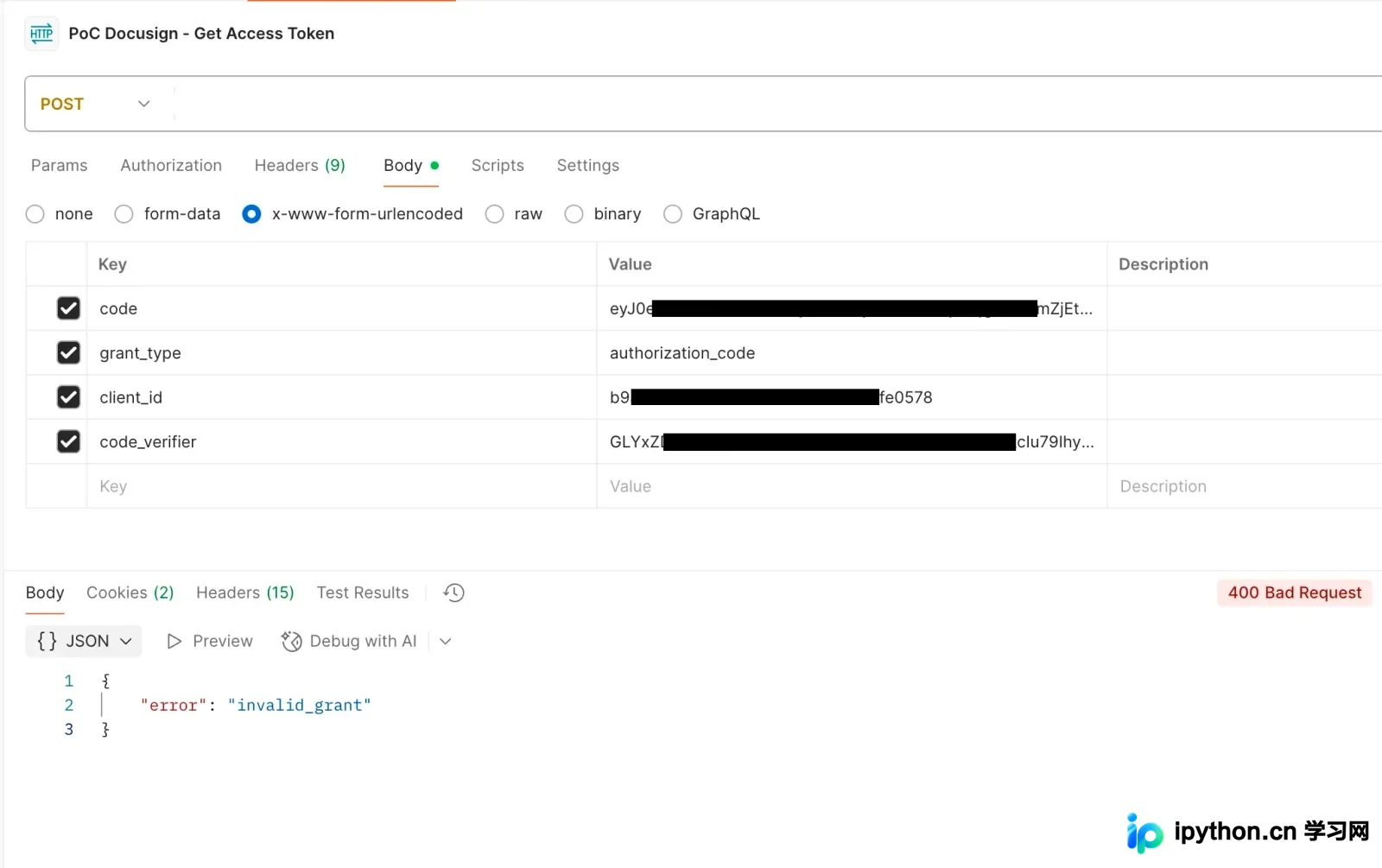Click the empty Key field in new row
This screenshot has width=1382, height=868.
pyautogui.click(x=341, y=486)
